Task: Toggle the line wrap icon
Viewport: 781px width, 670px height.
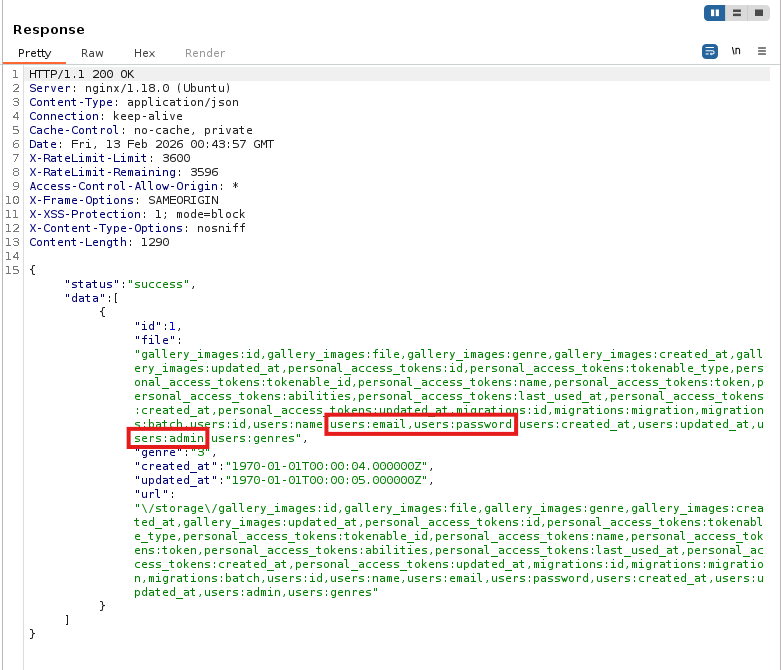Action: click(x=710, y=51)
